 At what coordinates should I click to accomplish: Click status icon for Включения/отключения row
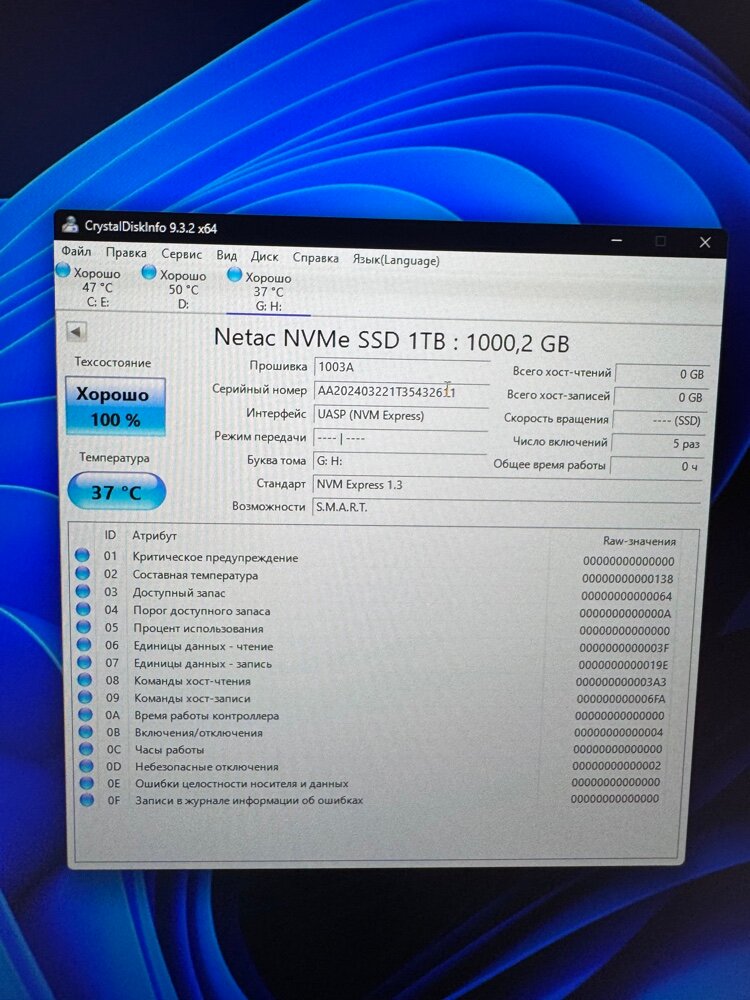(85, 732)
